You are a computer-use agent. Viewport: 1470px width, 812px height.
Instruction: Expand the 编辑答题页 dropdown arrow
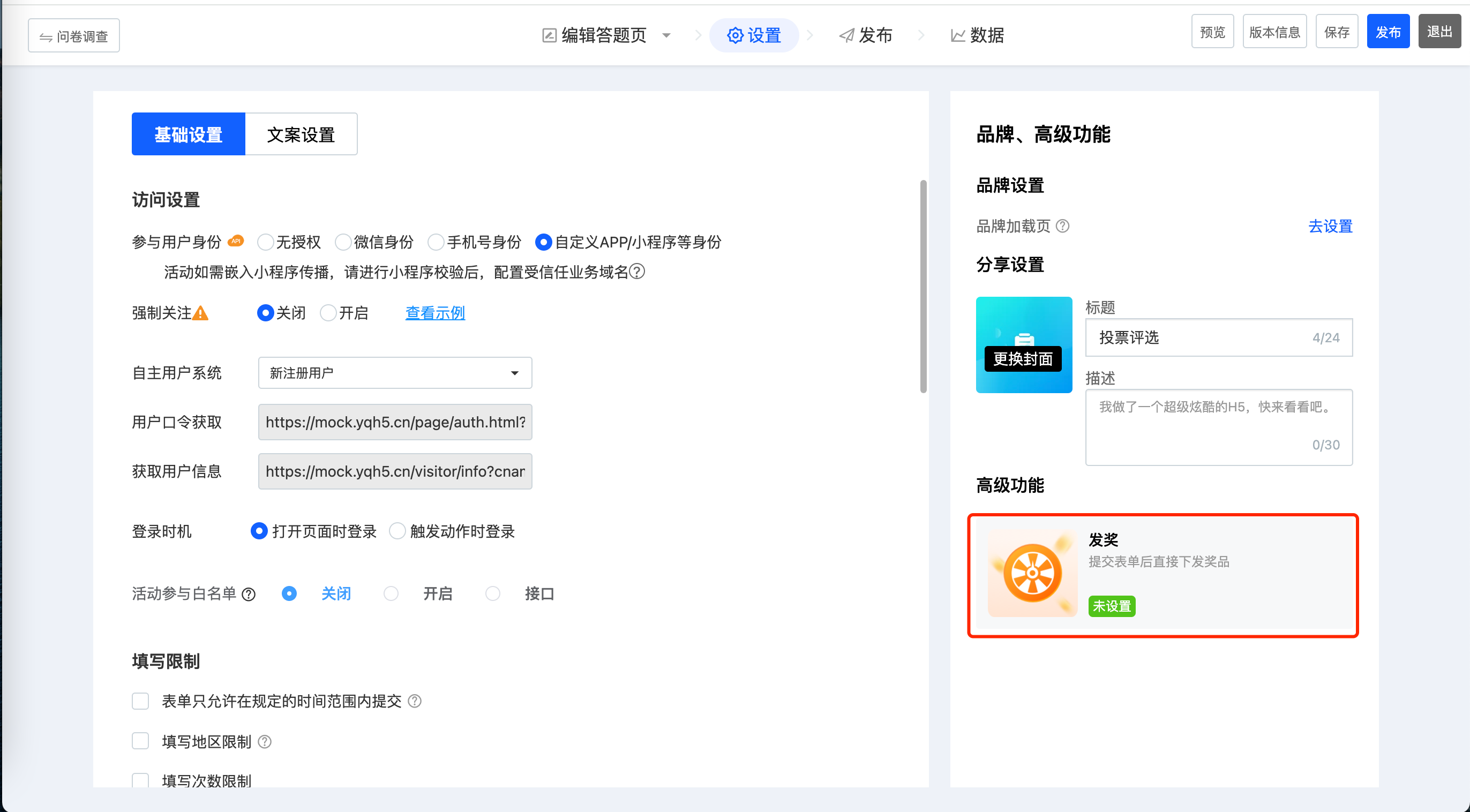[666, 35]
